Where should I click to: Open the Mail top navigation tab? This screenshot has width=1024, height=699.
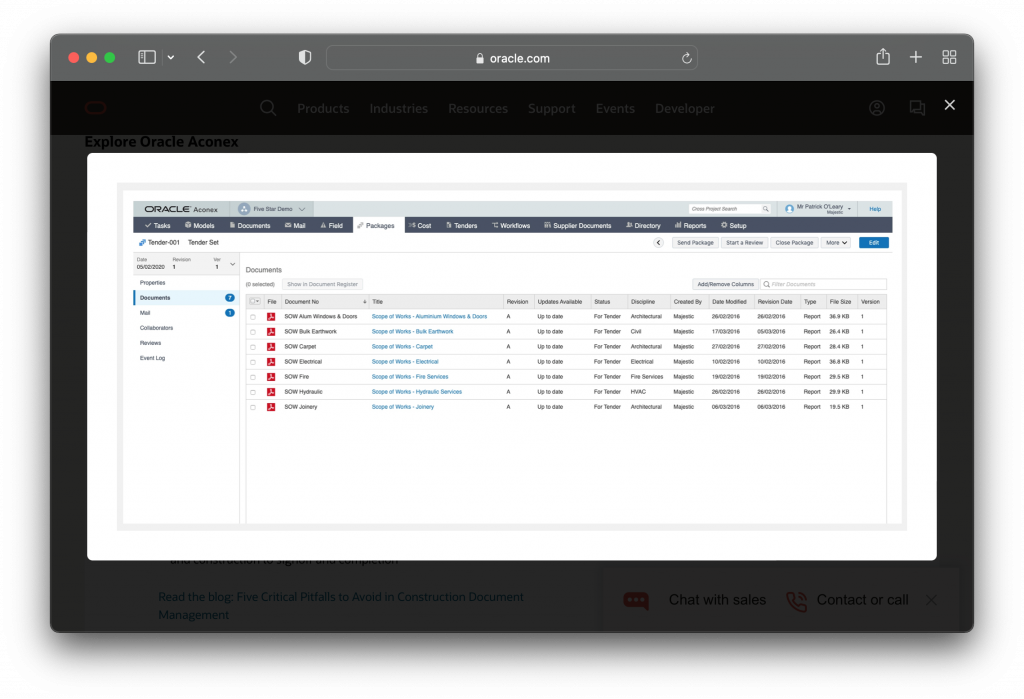(x=295, y=225)
